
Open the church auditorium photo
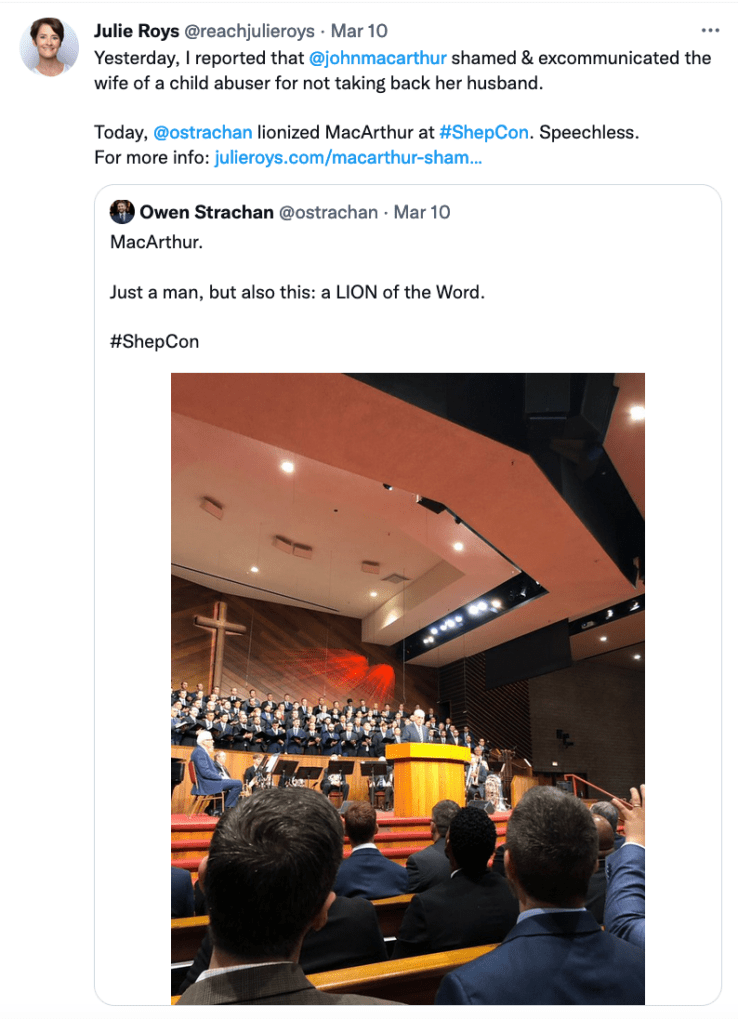(408, 688)
